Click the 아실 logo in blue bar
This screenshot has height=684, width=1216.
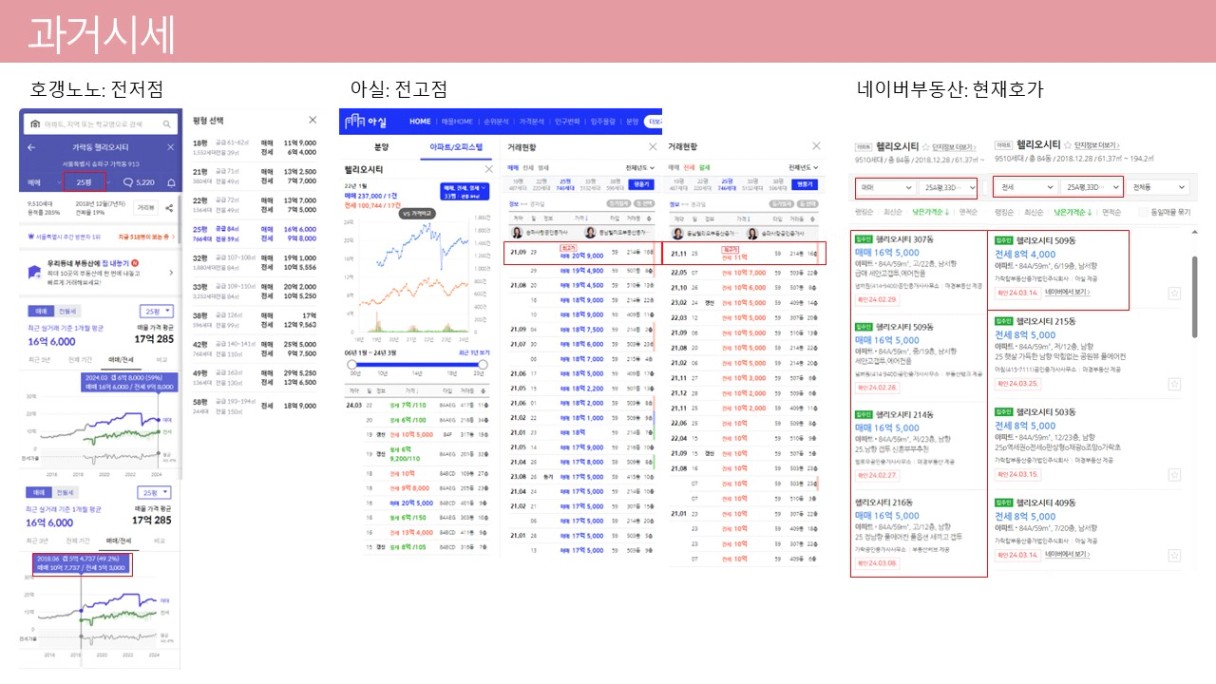tap(368, 121)
